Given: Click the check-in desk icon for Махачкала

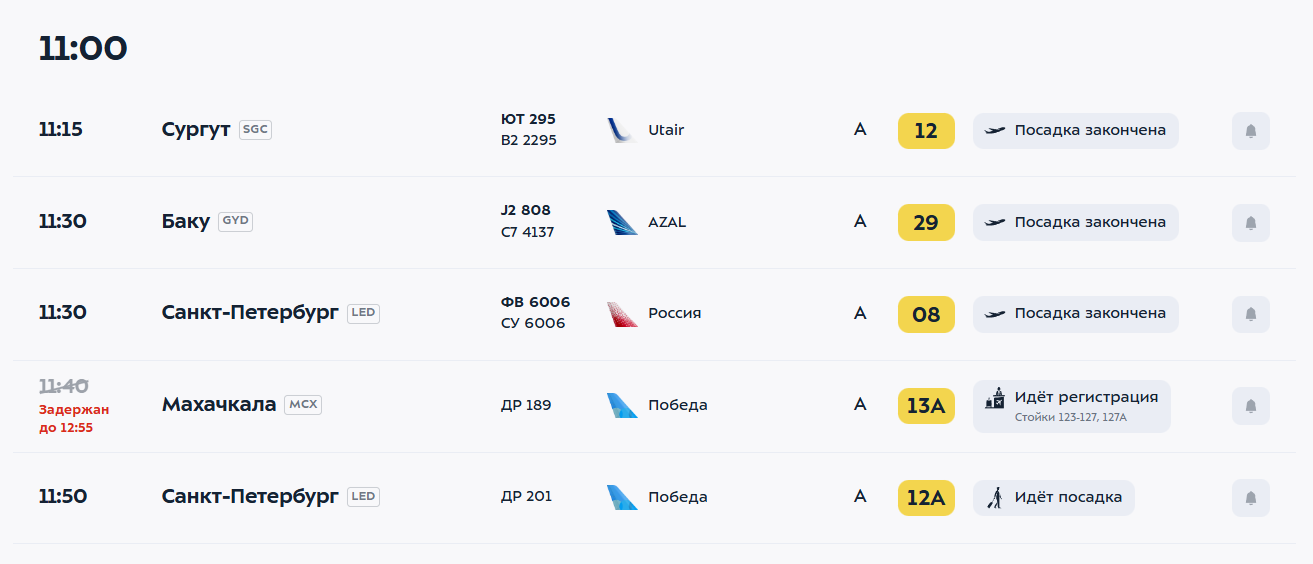Looking at the screenshot, I should [994, 398].
